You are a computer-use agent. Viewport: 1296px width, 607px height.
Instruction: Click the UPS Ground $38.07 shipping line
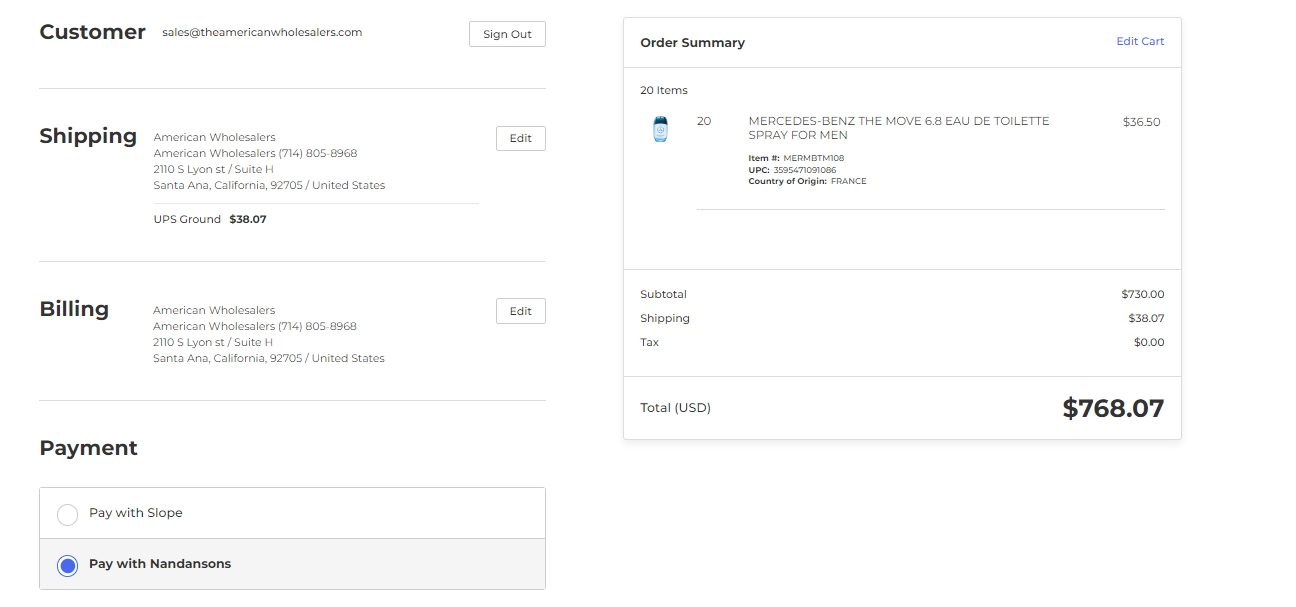(210, 219)
